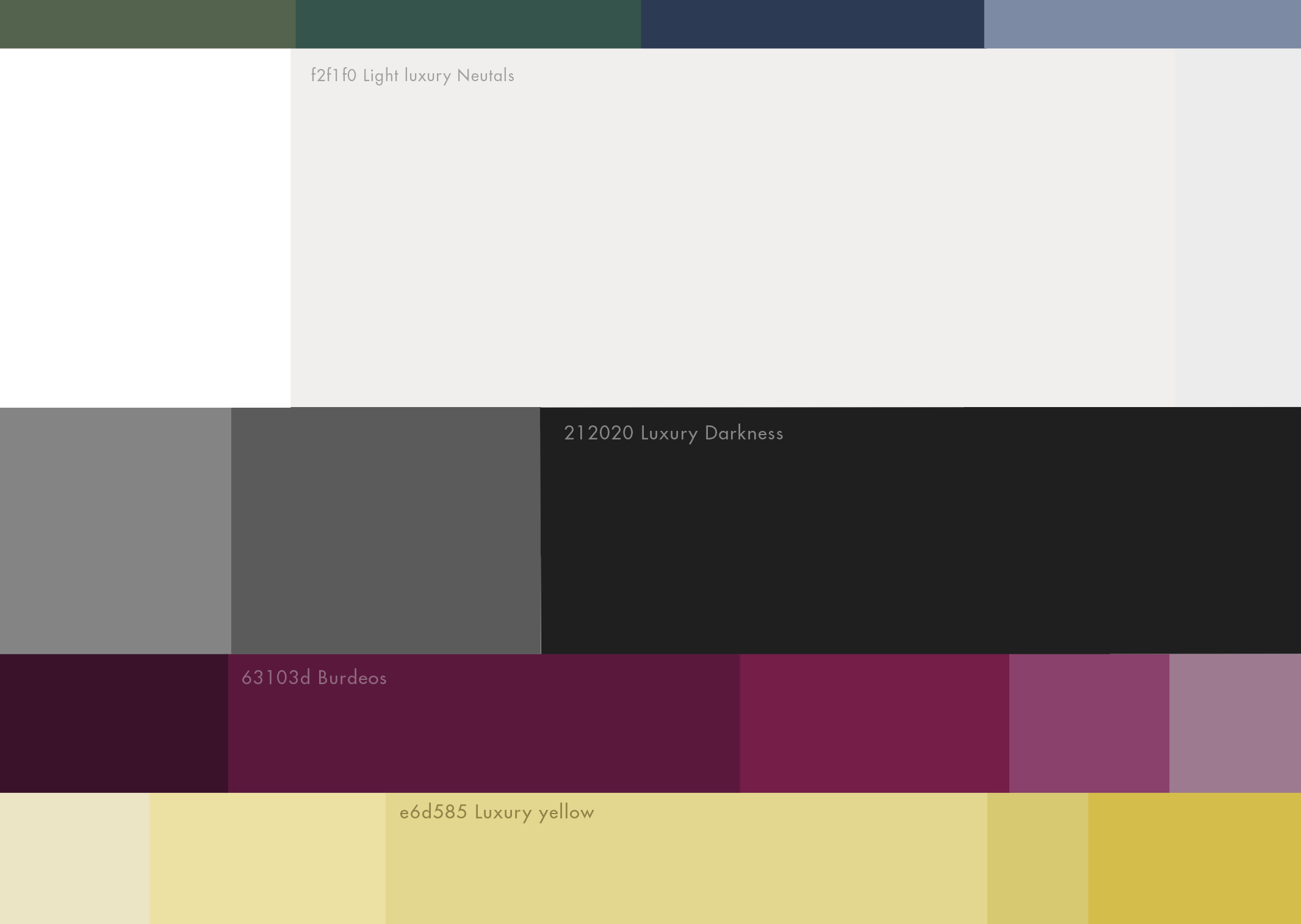The height and width of the screenshot is (924, 1301).
Task: Choose the muted khaki yellow swatch
Action: point(1037,858)
